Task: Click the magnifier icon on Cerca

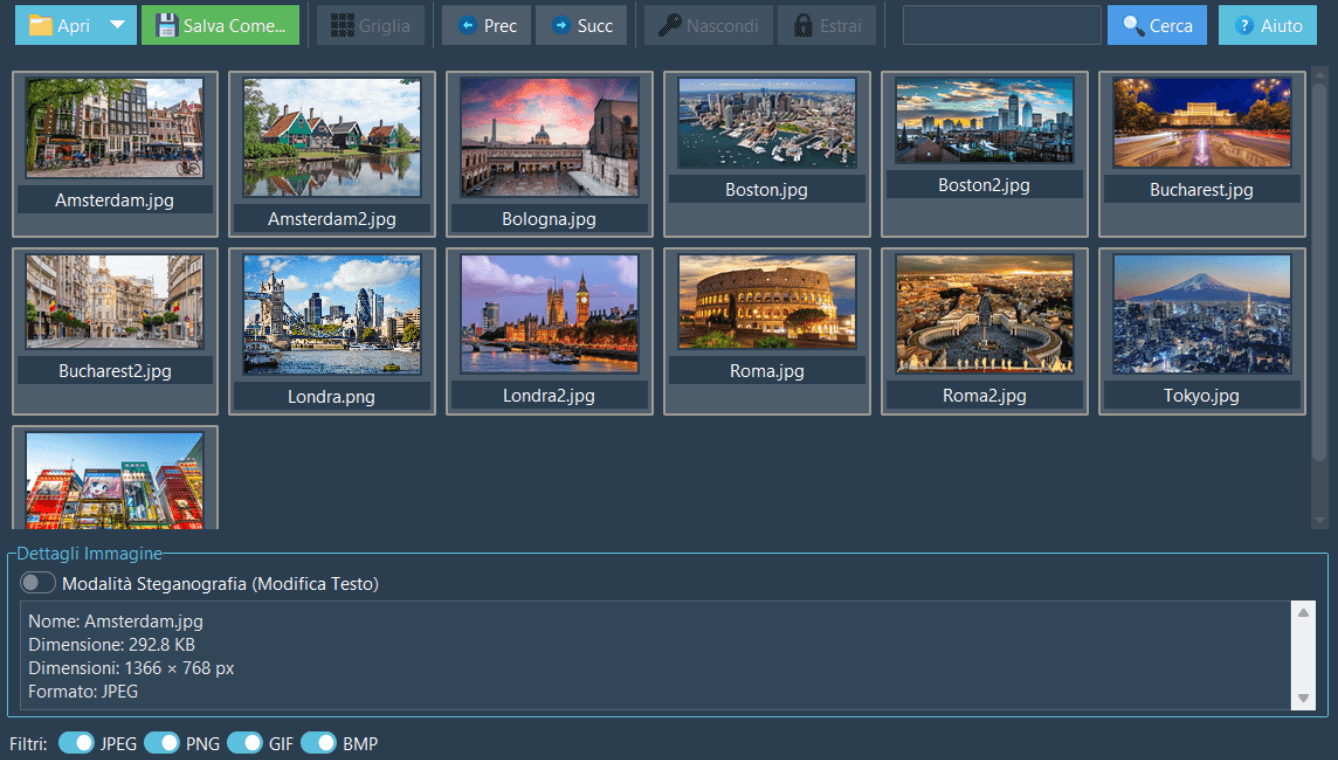Action: [x=1133, y=26]
